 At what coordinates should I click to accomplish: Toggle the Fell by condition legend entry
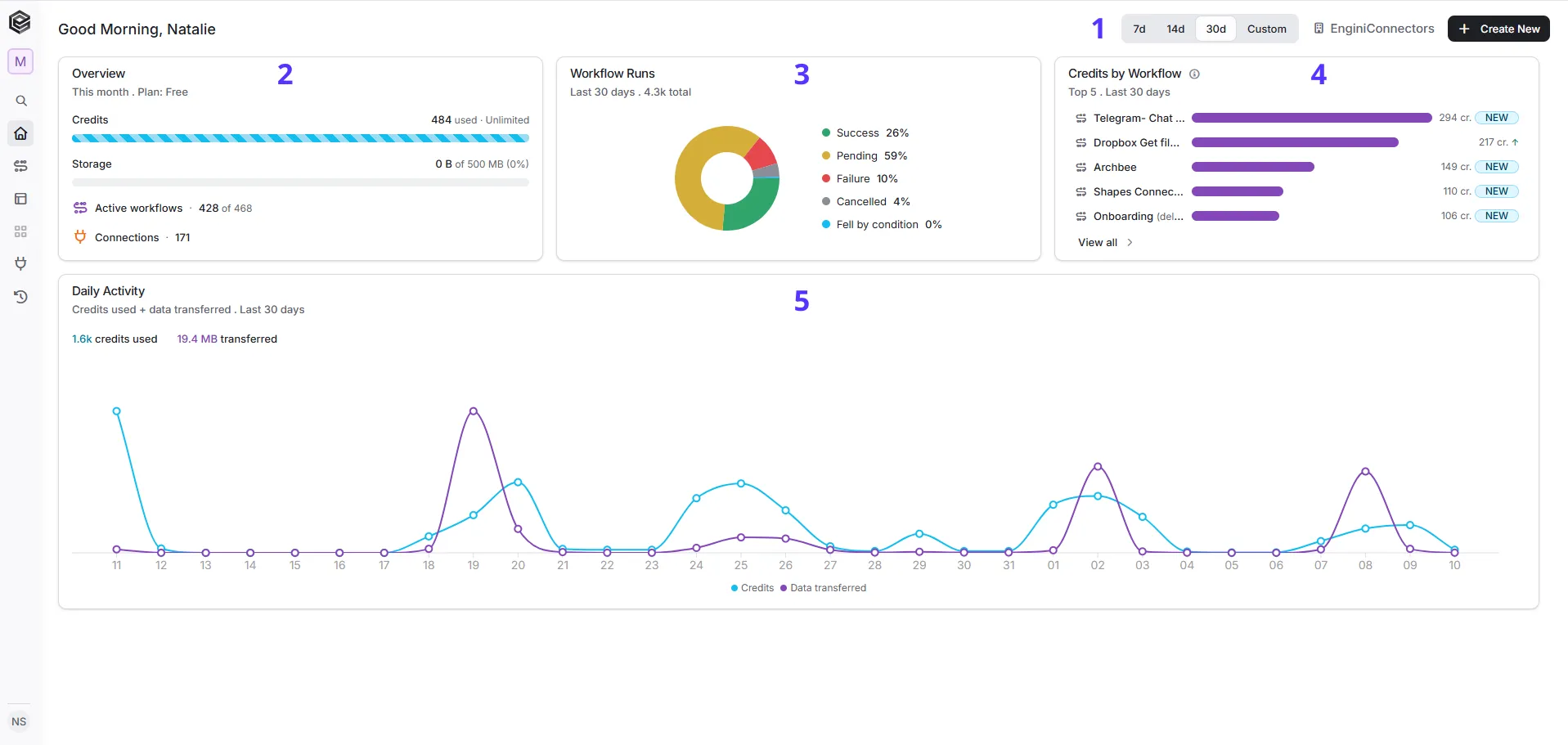[882, 224]
